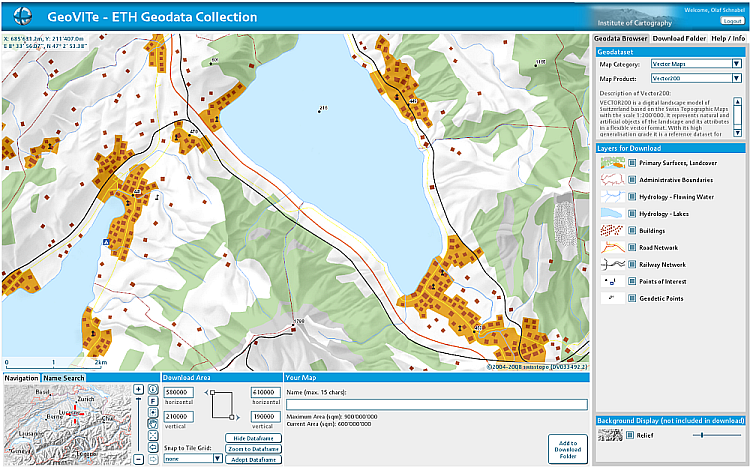
Task: Click description scrollbar up arrow
Action: tap(737, 102)
